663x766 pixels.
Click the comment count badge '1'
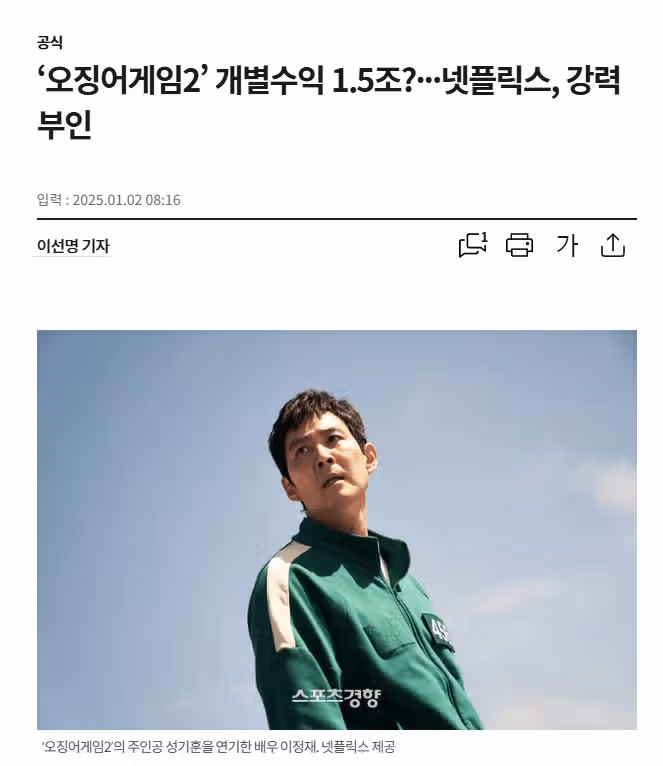pyautogui.click(x=484, y=237)
